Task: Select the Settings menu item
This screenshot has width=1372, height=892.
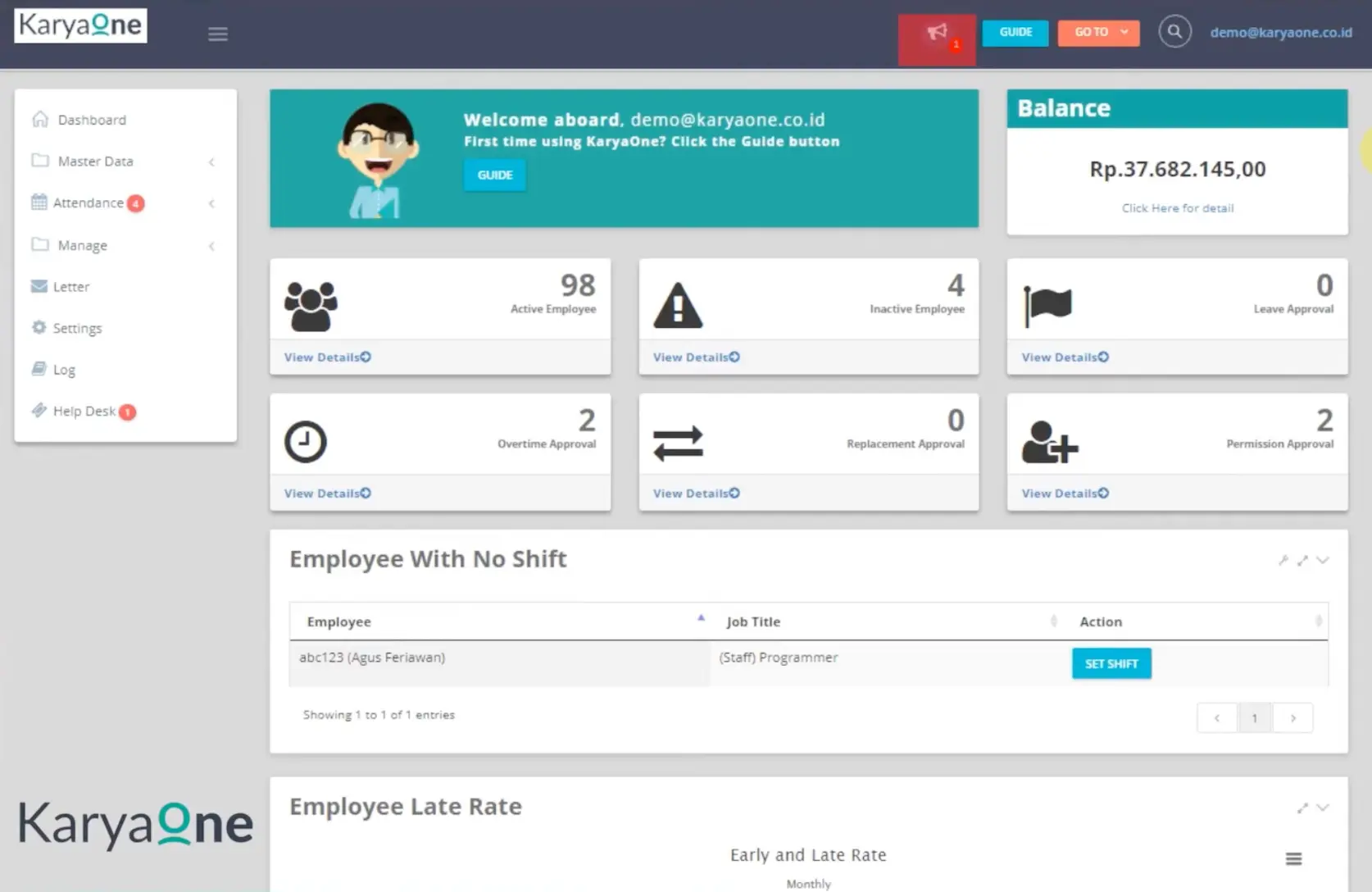Action: click(x=77, y=328)
